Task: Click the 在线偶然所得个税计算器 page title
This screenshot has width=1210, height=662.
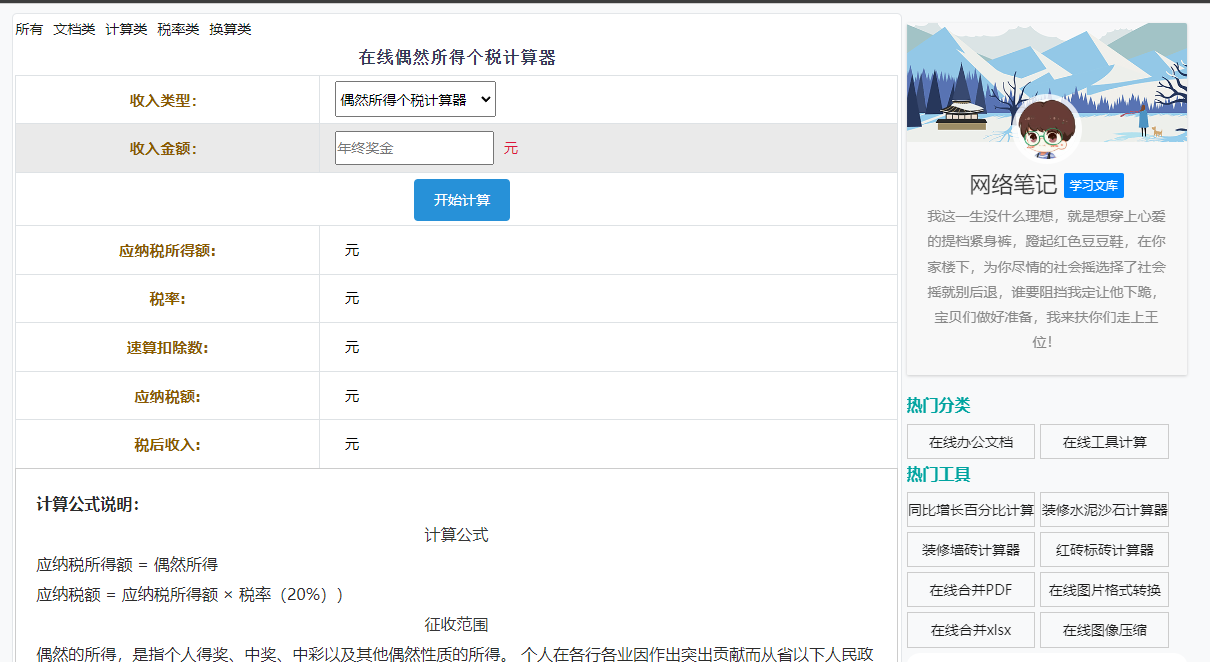Action: click(x=457, y=58)
